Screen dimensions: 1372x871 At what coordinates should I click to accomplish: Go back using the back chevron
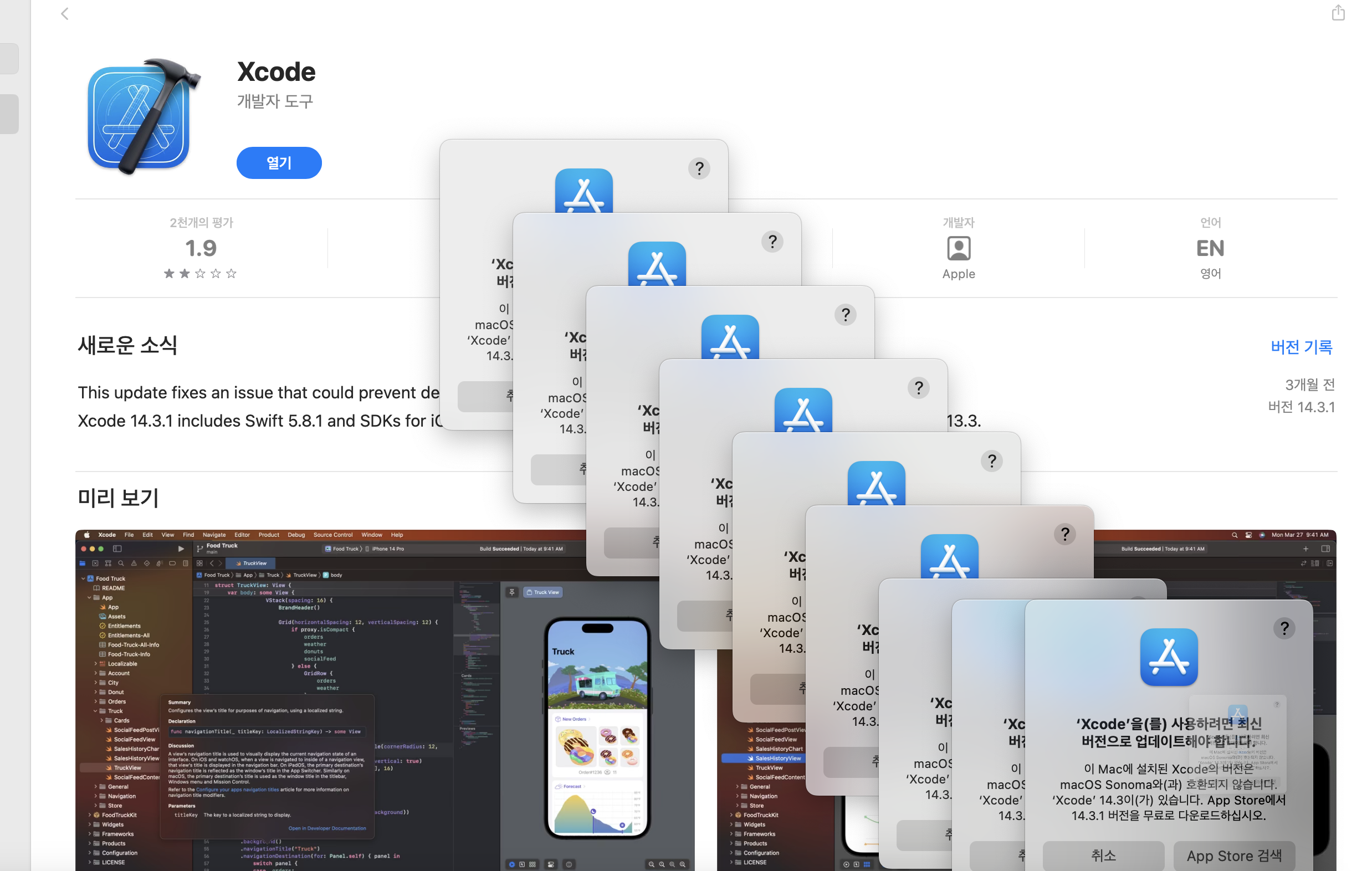tap(64, 14)
